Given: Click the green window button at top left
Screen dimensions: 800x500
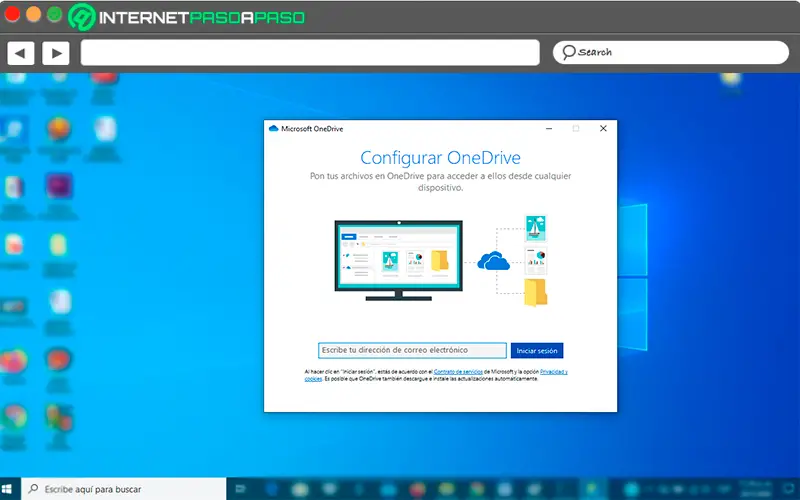Looking at the screenshot, I should (x=55, y=14).
